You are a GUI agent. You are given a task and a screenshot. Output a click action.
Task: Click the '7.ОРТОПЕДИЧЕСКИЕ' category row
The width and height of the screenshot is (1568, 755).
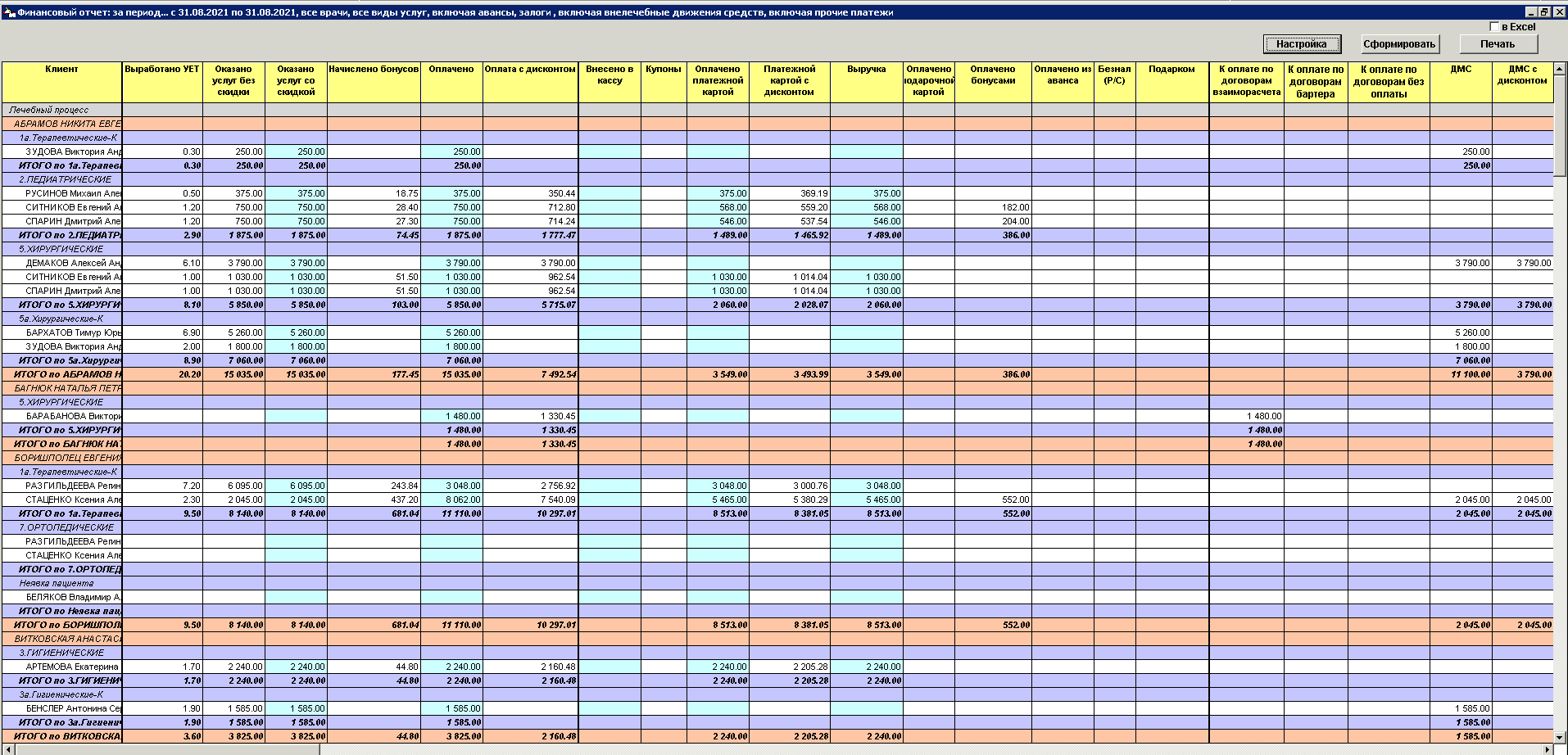point(67,527)
